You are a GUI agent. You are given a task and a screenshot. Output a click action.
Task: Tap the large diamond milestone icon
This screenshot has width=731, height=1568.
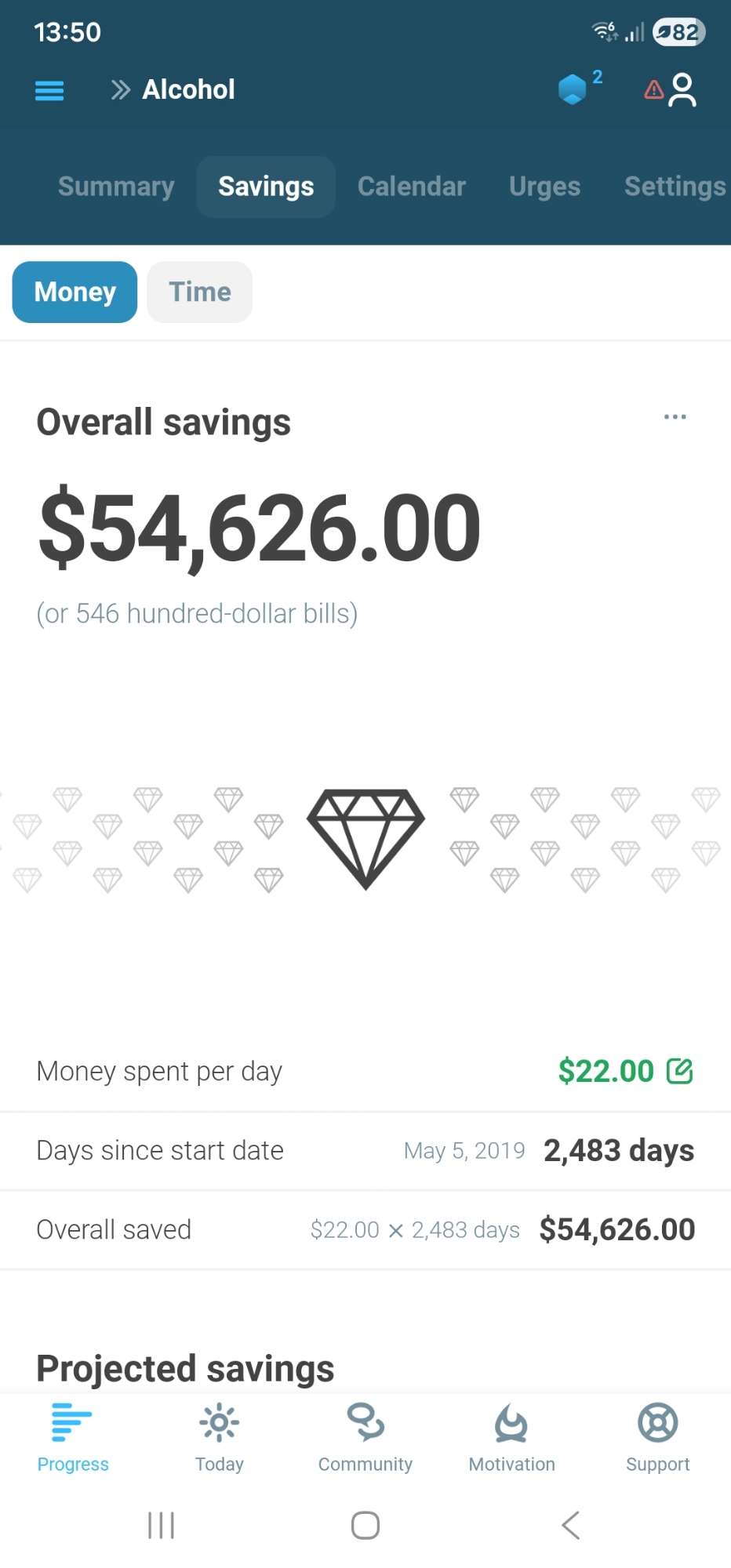[x=365, y=838]
